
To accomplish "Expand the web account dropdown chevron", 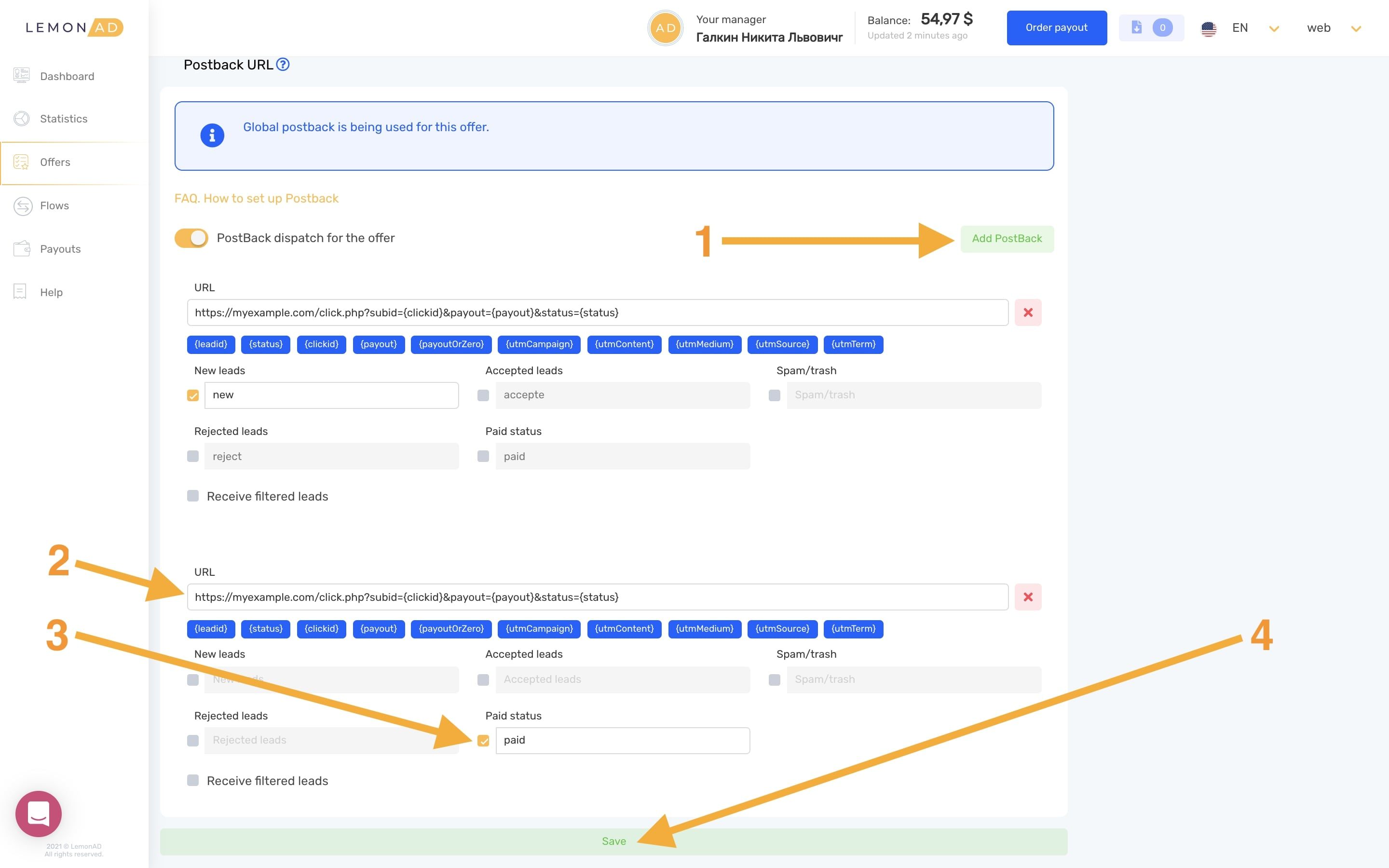I will pyautogui.click(x=1356, y=29).
